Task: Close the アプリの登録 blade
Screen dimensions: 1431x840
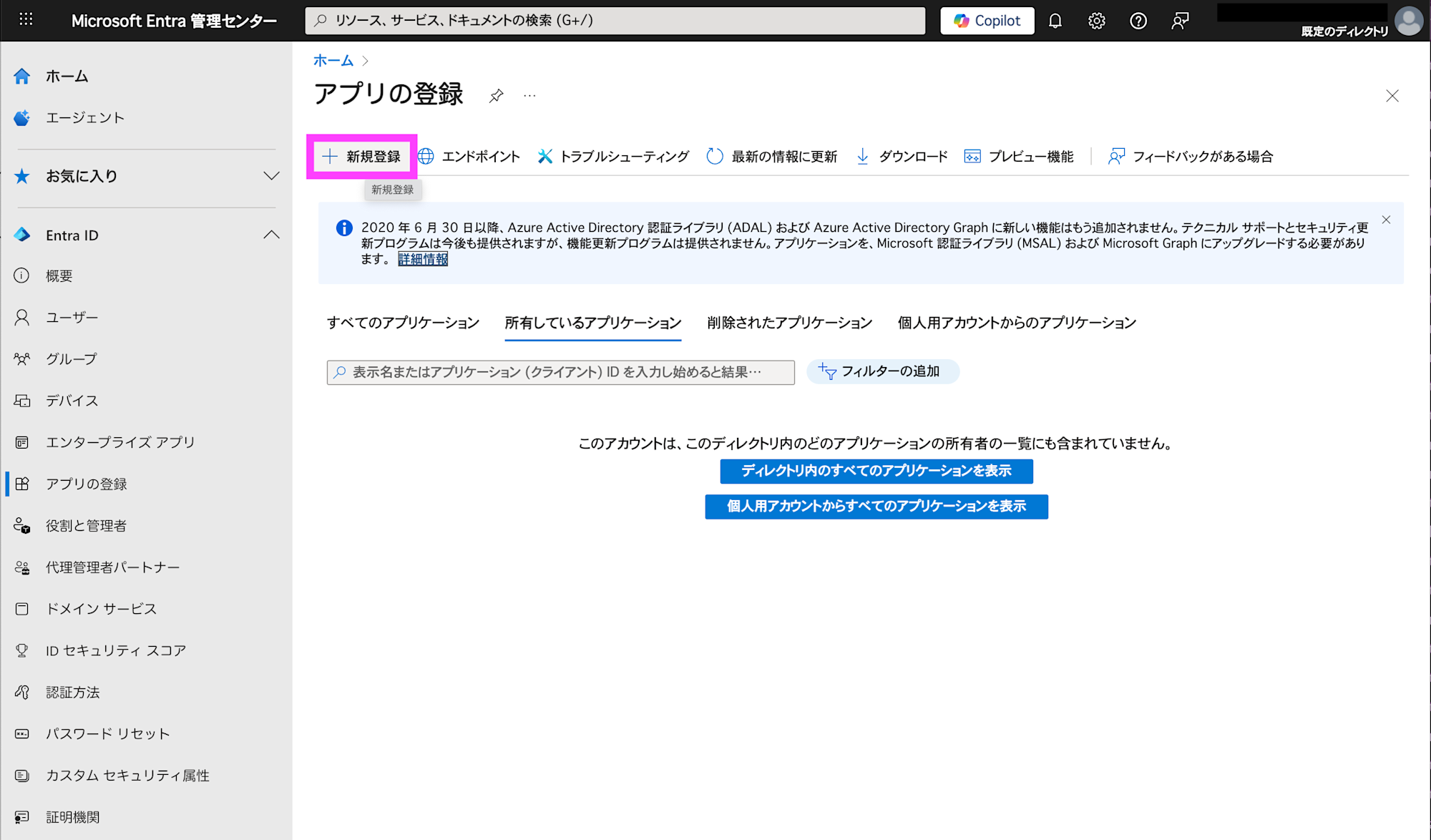Action: coord(1392,96)
